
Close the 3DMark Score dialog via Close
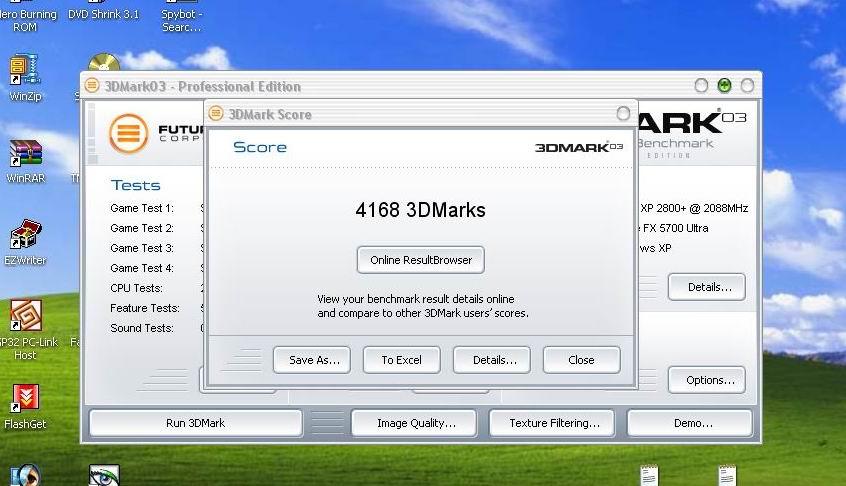582,360
